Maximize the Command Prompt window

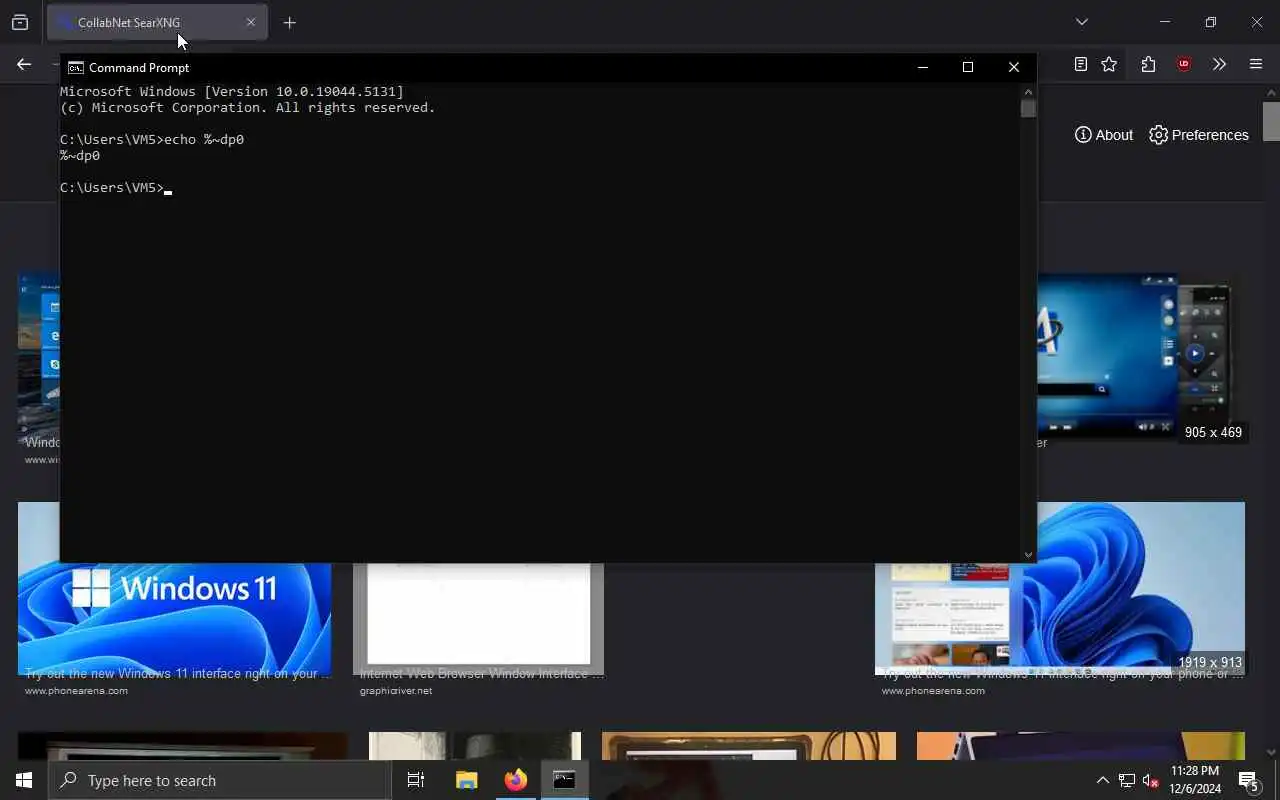click(x=968, y=67)
